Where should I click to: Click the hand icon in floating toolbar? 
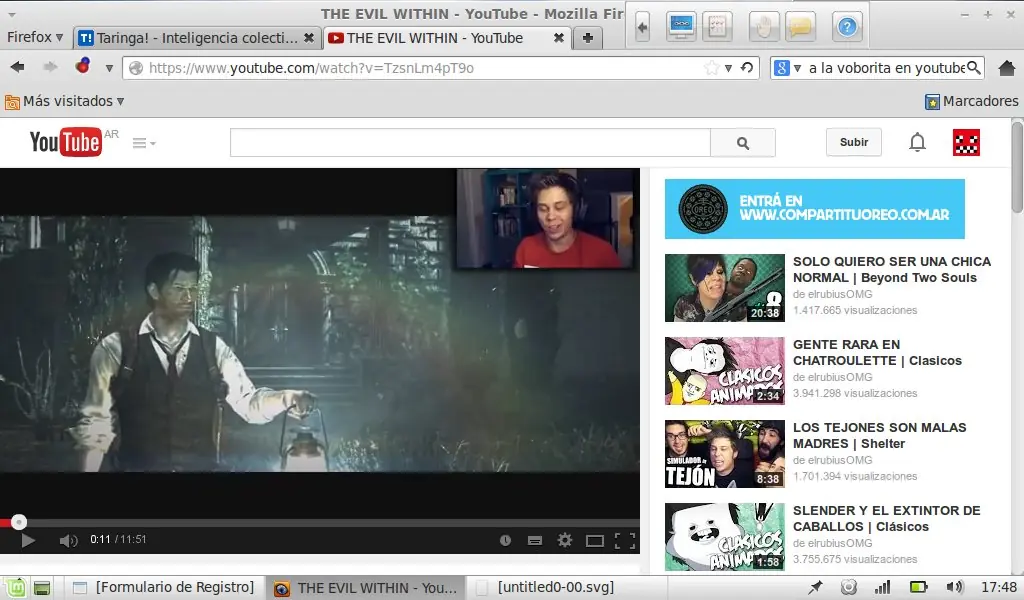[x=763, y=27]
